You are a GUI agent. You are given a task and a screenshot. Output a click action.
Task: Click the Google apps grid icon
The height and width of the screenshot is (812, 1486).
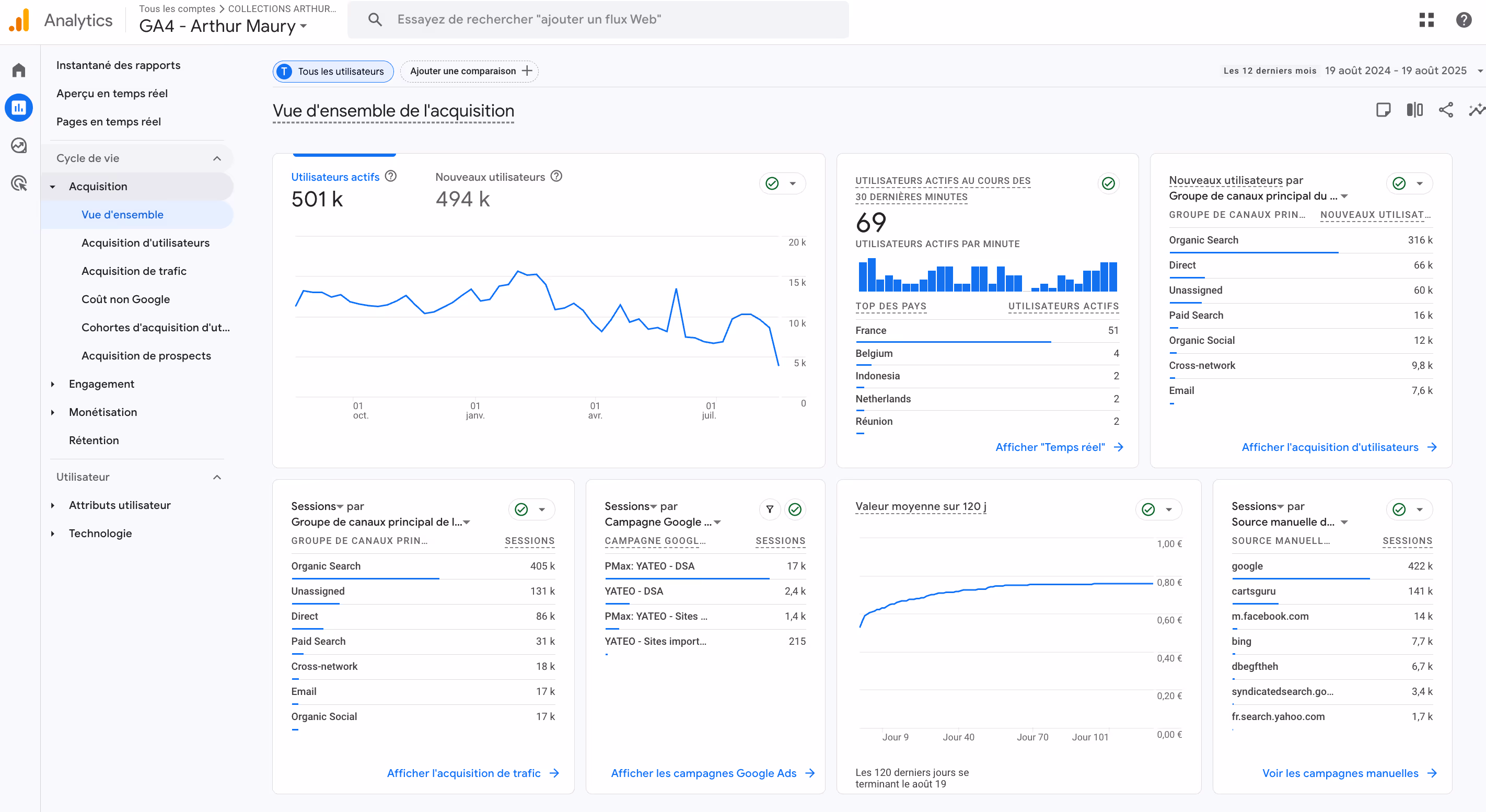(x=1426, y=20)
